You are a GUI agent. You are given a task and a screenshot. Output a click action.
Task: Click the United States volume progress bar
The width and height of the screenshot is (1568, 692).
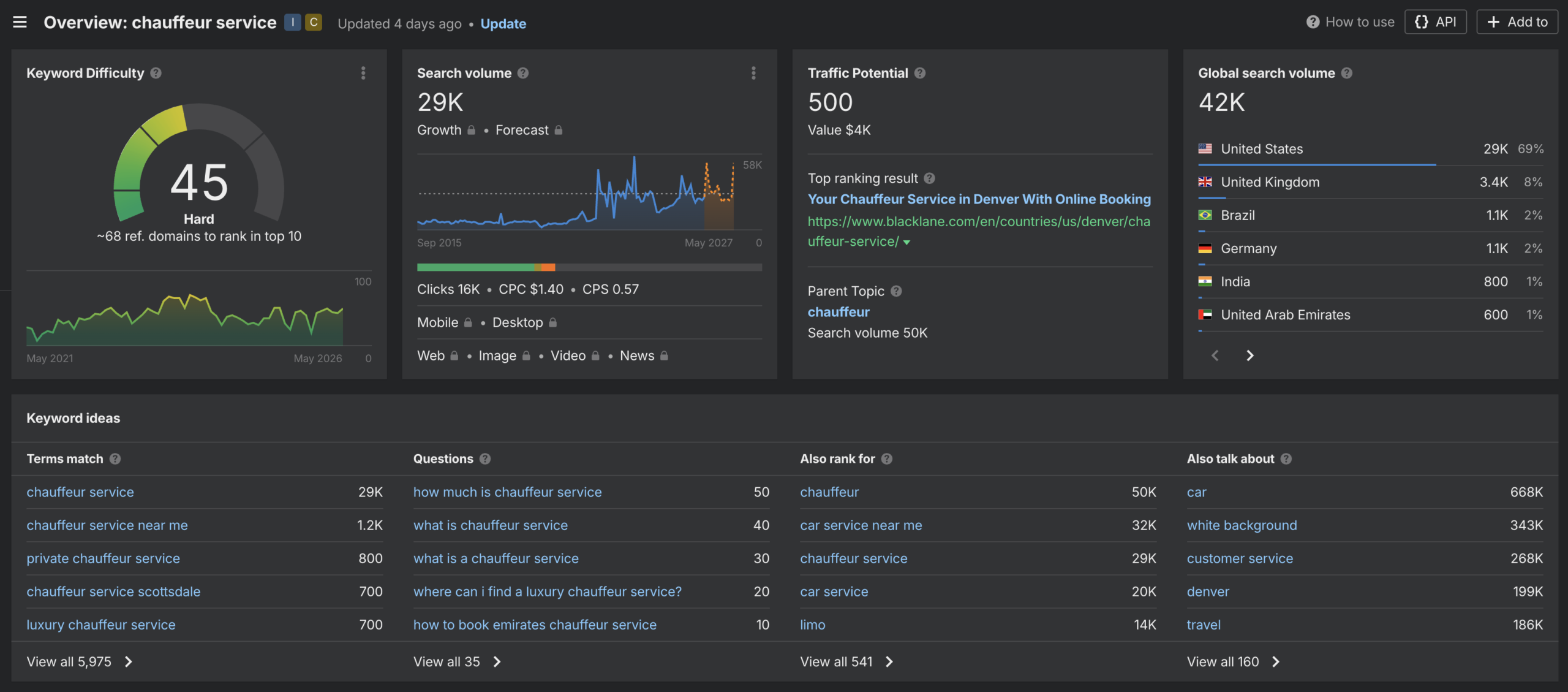coord(1317,164)
